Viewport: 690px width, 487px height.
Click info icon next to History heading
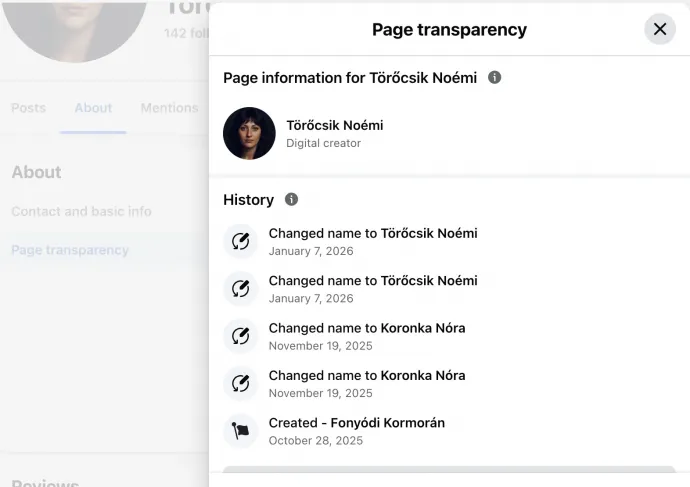pos(291,199)
